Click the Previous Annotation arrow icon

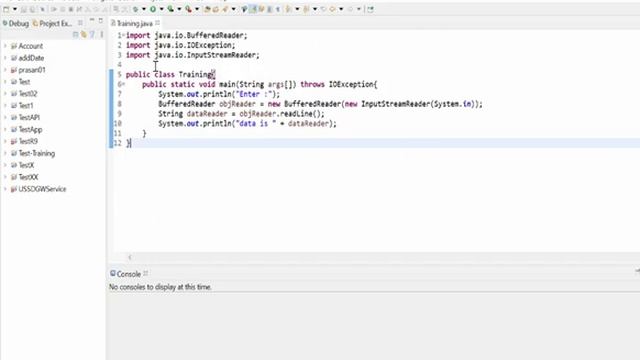tap(306, 9)
